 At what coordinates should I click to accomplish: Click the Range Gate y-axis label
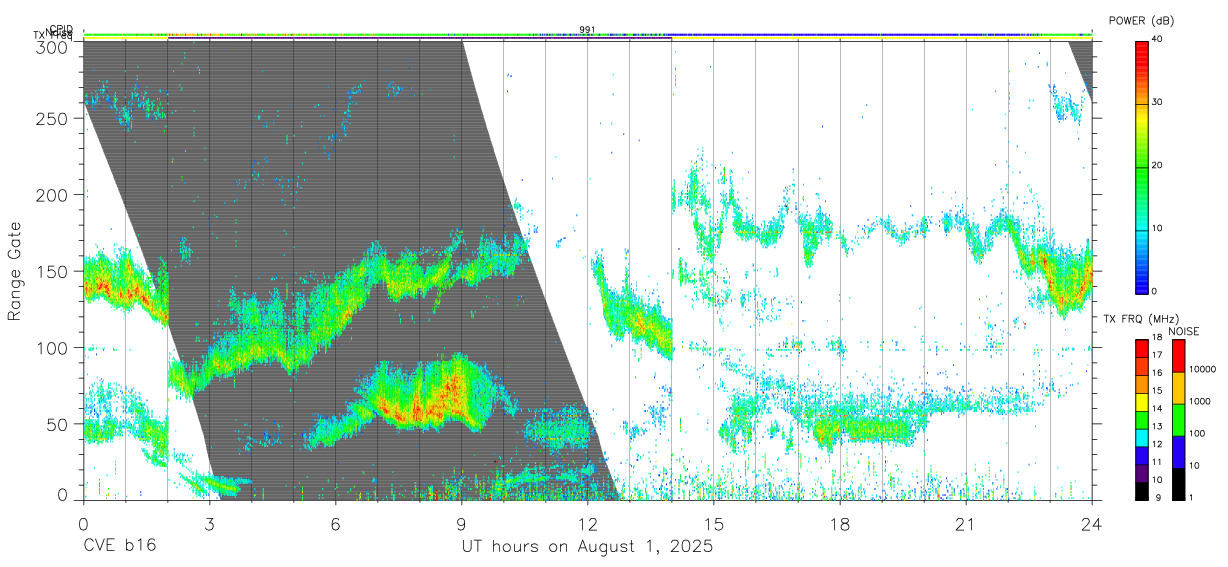15,271
